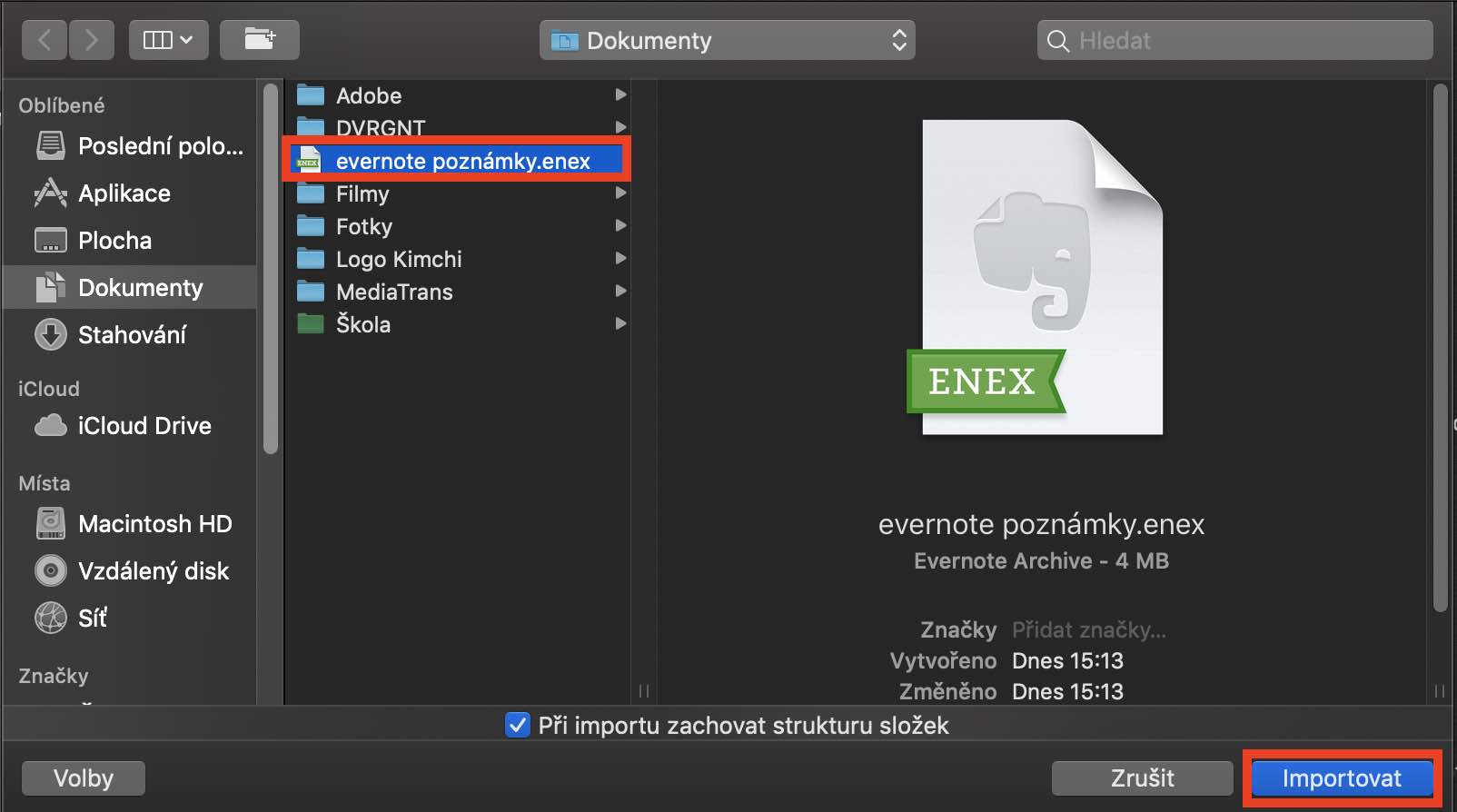Click the Importovat button
This screenshot has height=812, width=1457.
coord(1342,778)
